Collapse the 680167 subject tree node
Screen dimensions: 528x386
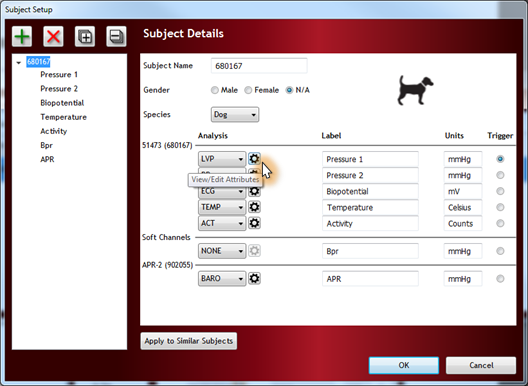pyautogui.click(x=19, y=62)
